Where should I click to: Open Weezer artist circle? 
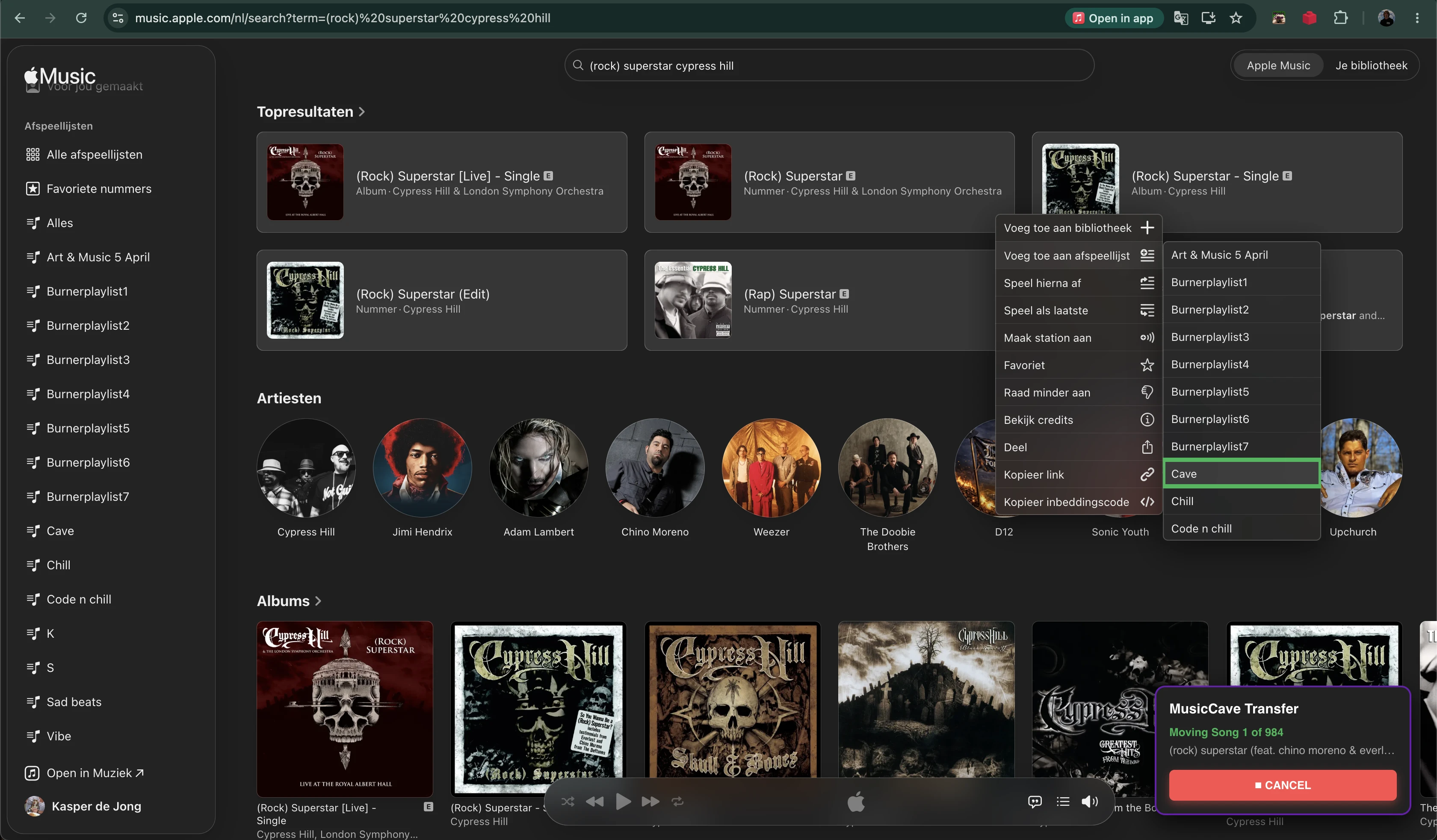771,467
